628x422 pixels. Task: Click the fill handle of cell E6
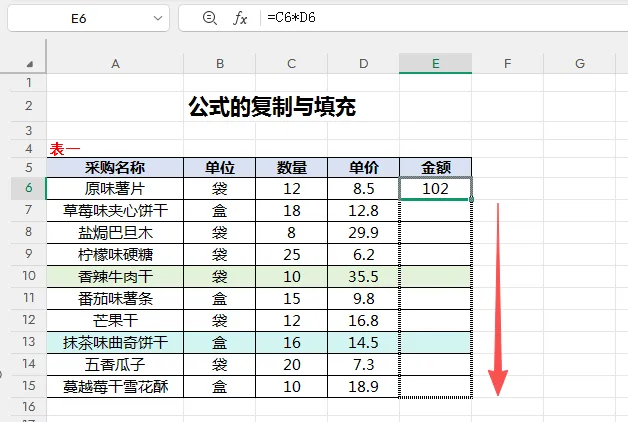point(471,199)
